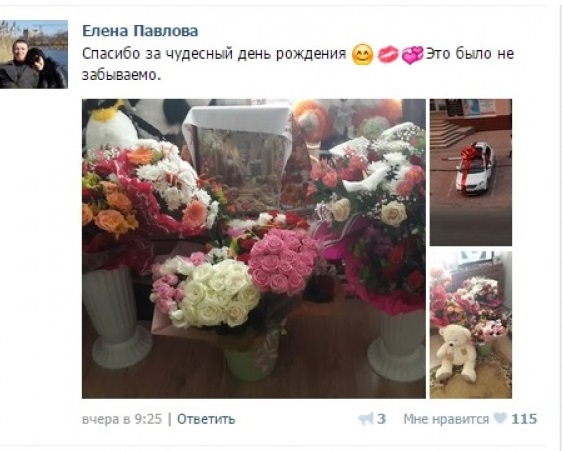Open the large flower bouquets photo
Screen dimensions: 563x451
tap(254, 248)
